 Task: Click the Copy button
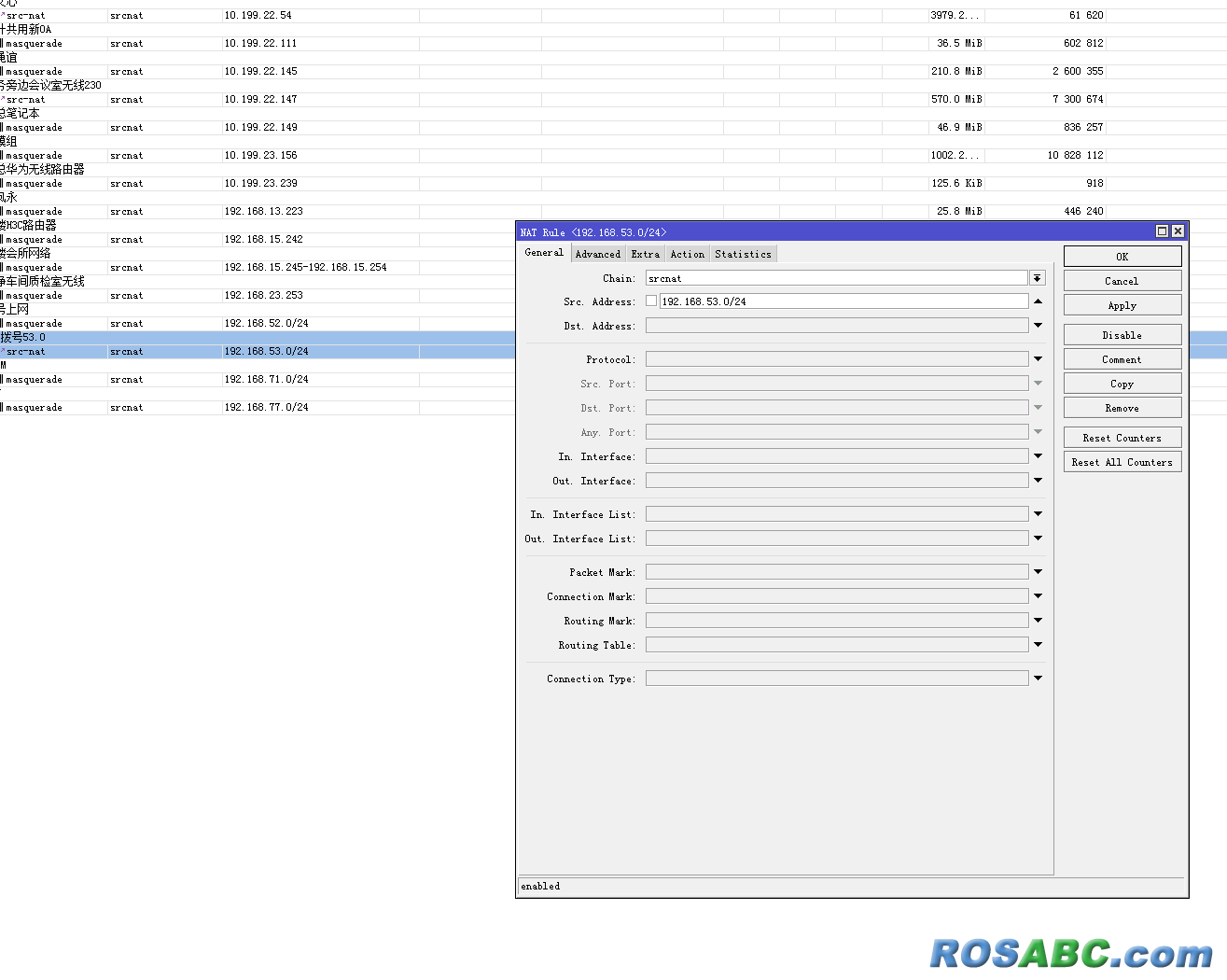click(x=1122, y=384)
